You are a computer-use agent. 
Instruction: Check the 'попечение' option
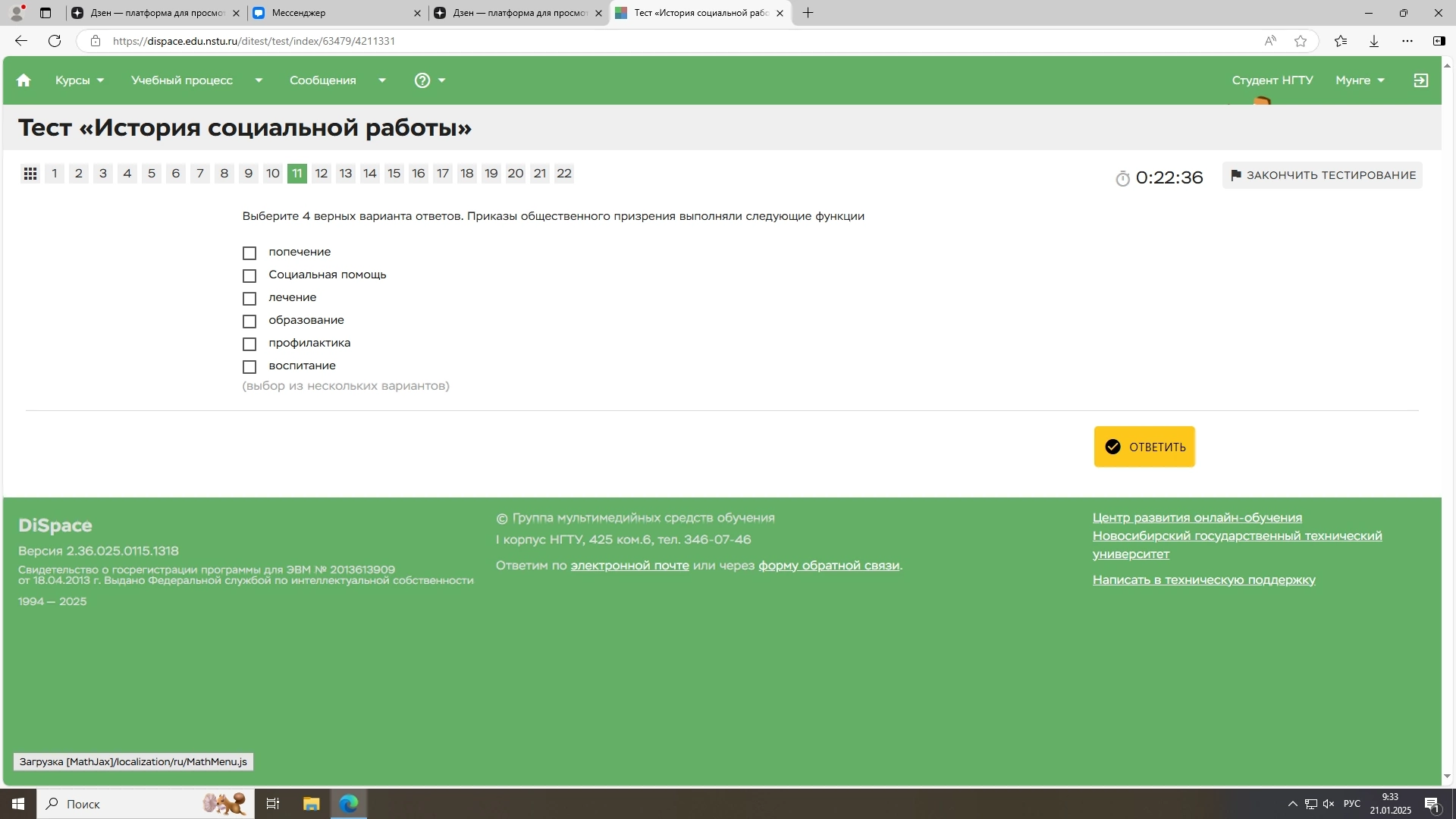249,253
